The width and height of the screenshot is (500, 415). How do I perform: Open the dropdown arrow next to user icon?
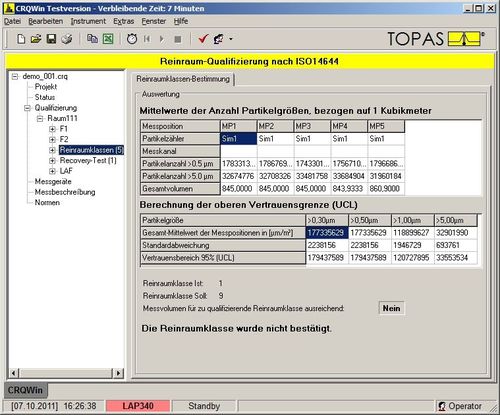[231, 39]
